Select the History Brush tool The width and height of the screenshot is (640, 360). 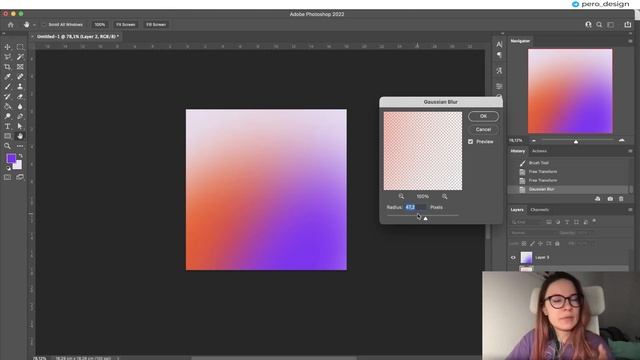coord(7,96)
